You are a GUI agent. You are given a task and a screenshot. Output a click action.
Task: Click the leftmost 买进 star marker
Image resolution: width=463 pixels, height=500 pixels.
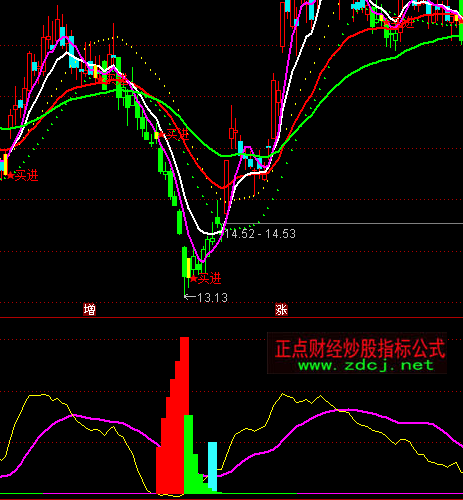[23, 175]
